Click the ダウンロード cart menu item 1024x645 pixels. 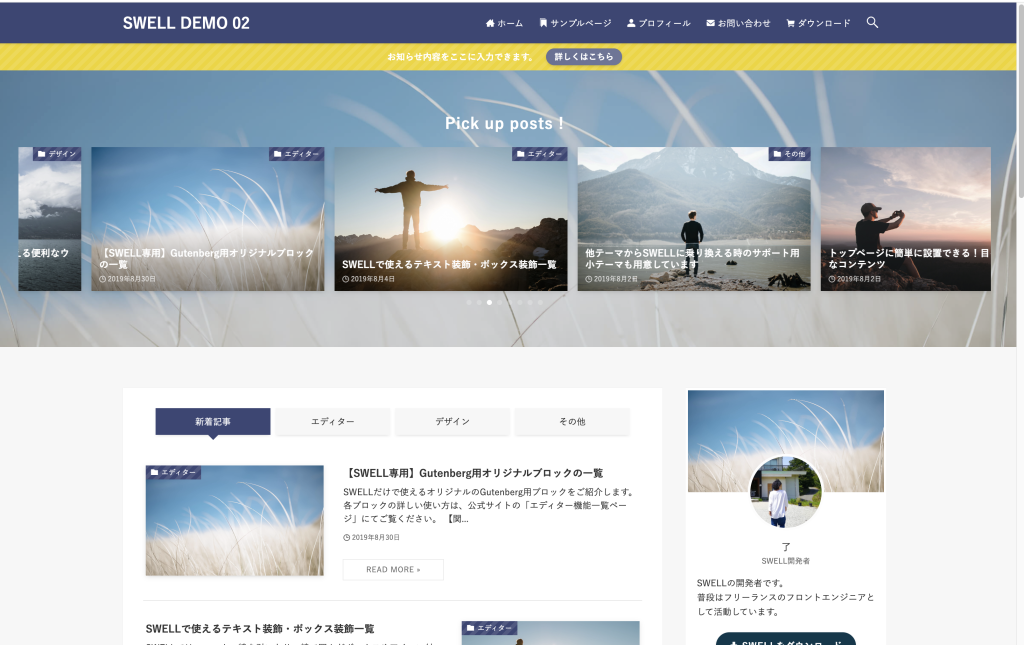click(818, 23)
